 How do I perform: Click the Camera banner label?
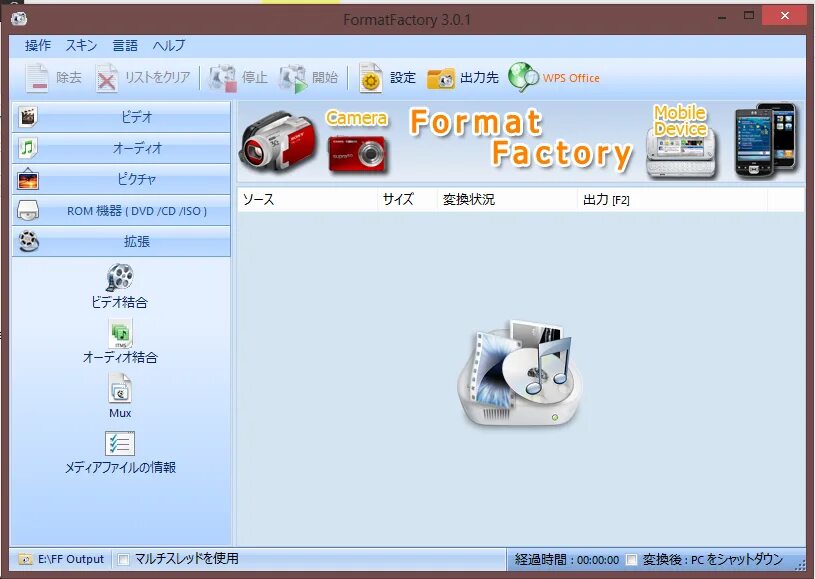[x=357, y=118]
